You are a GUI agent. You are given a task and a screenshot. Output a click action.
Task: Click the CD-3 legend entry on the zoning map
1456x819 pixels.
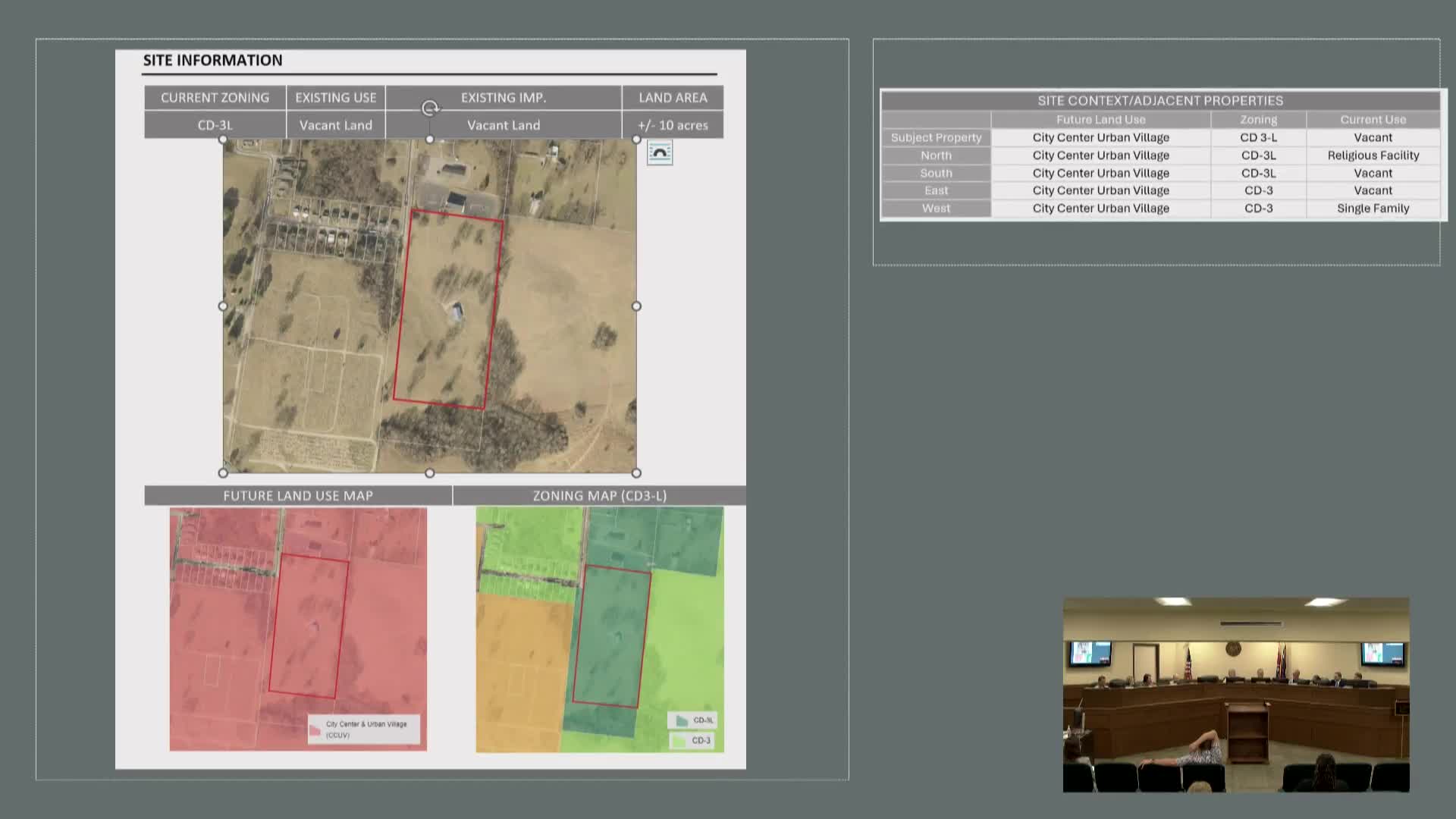tap(692, 740)
